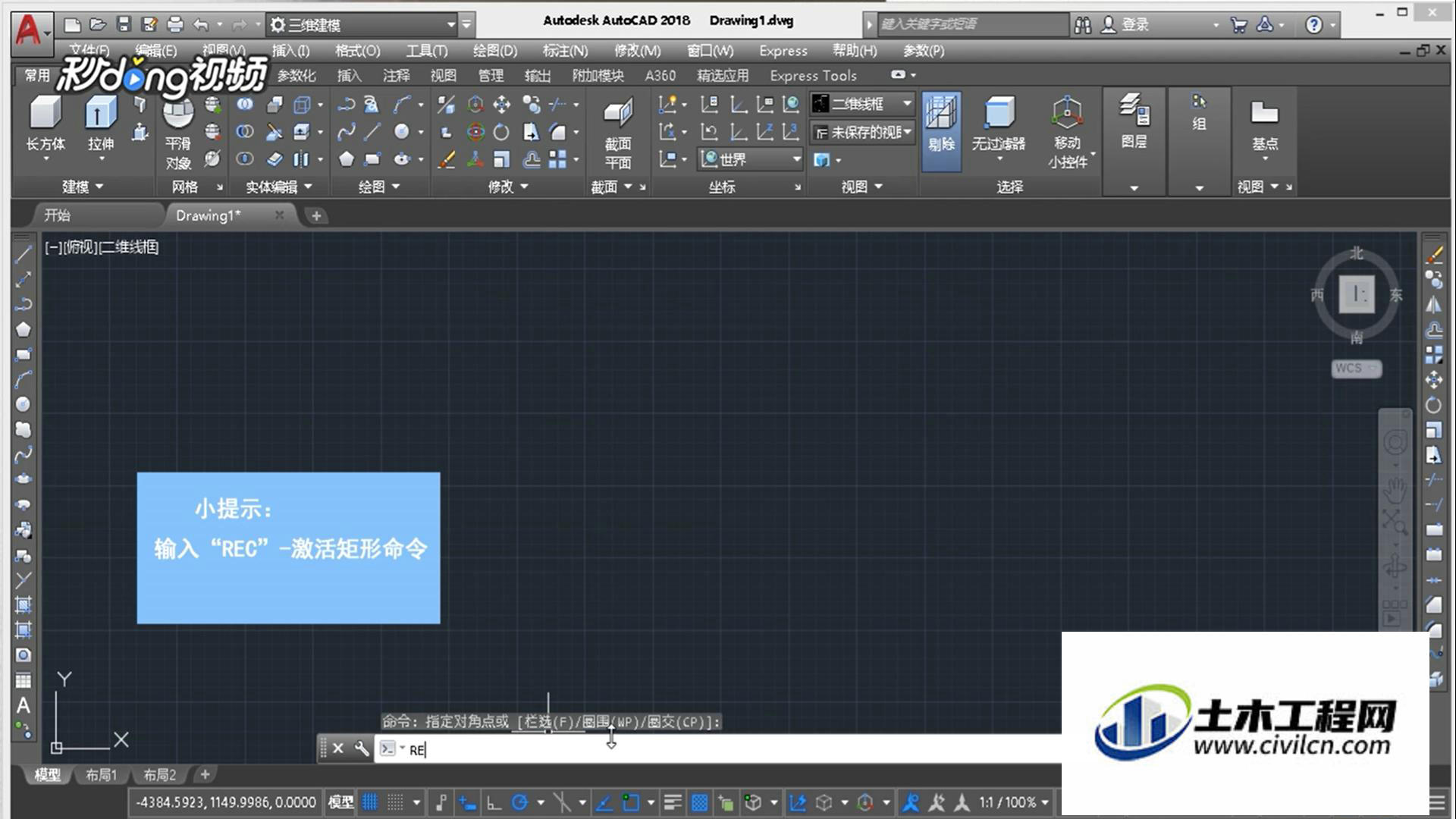Open annotation scale 1:1 / 100% dropdown
1456x819 pixels.
tap(1014, 802)
